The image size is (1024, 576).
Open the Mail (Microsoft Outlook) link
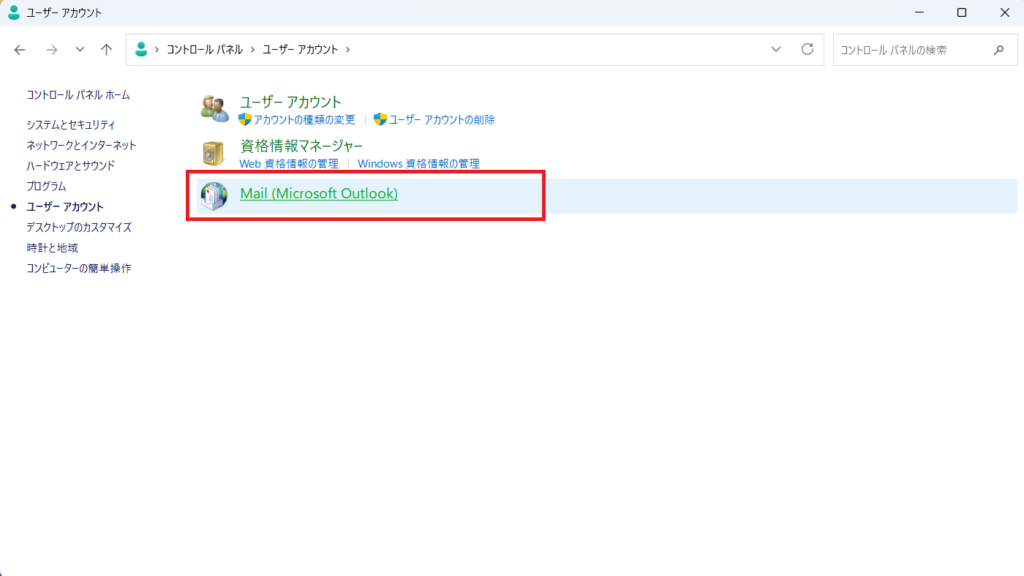[x=319, y=193]
